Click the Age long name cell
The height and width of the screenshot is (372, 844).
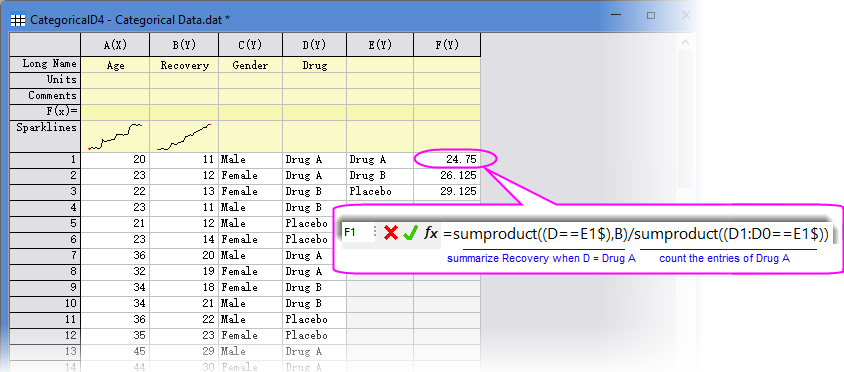(x=115, y=65)
